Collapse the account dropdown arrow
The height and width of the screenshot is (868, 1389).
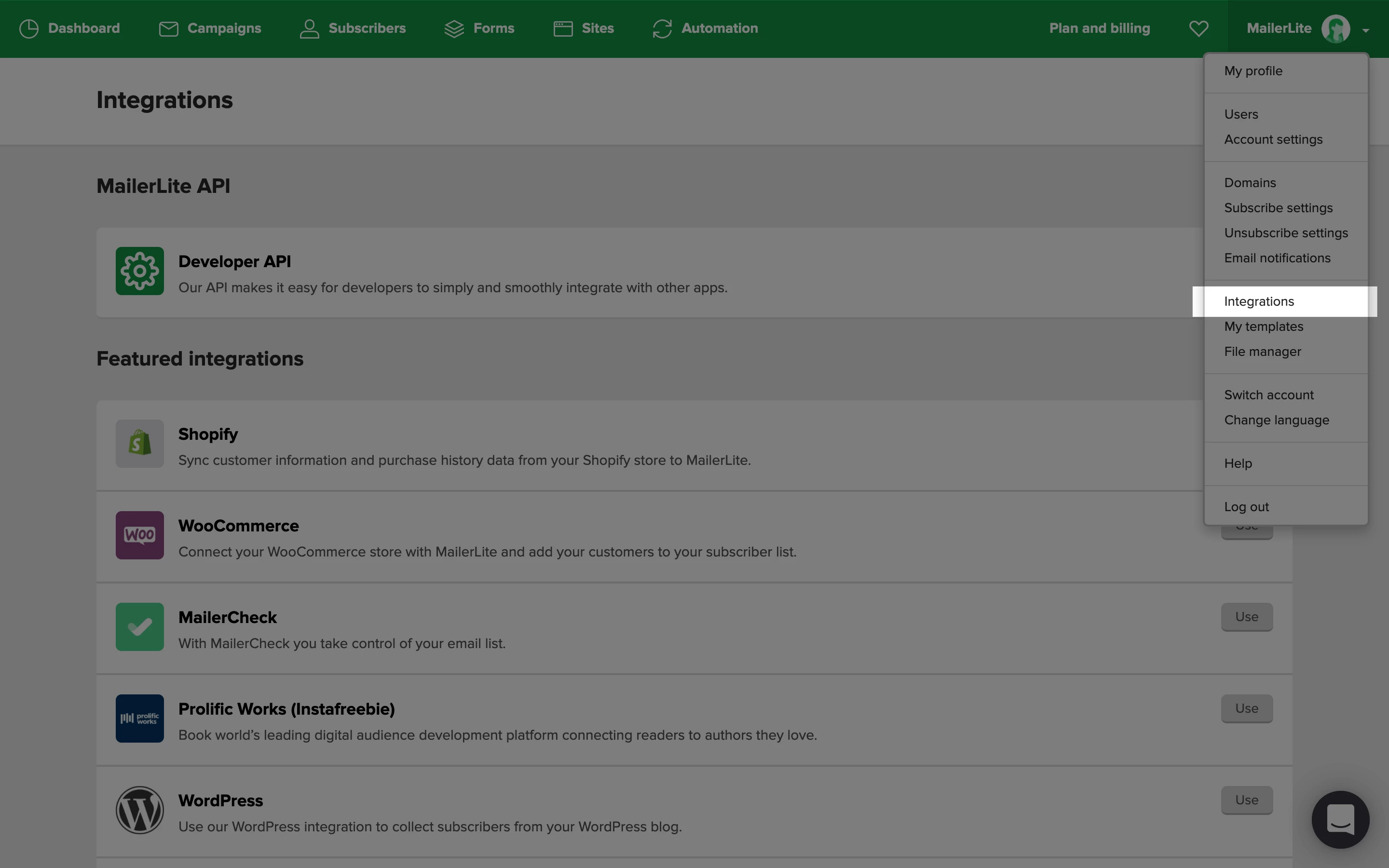coord(1365,30)
